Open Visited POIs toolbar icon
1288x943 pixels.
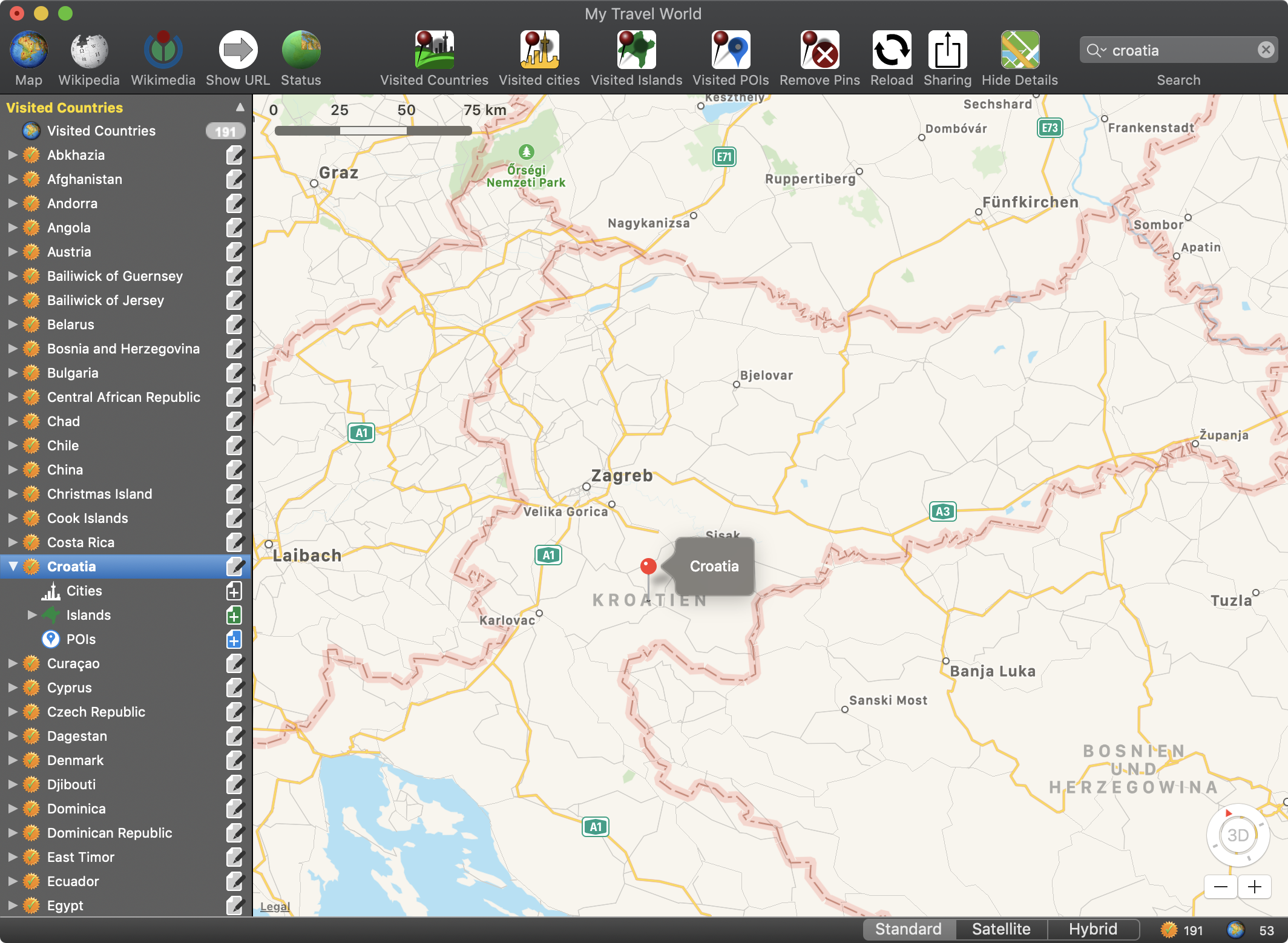731,50
